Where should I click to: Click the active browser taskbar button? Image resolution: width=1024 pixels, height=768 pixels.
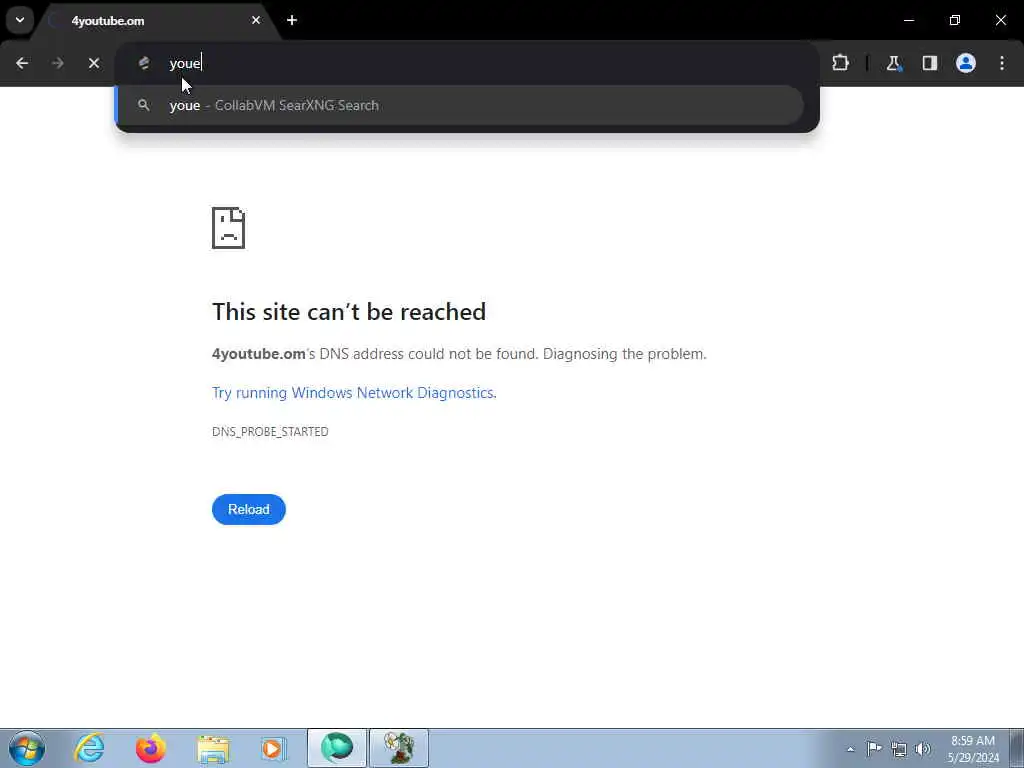tap(337, 748)
